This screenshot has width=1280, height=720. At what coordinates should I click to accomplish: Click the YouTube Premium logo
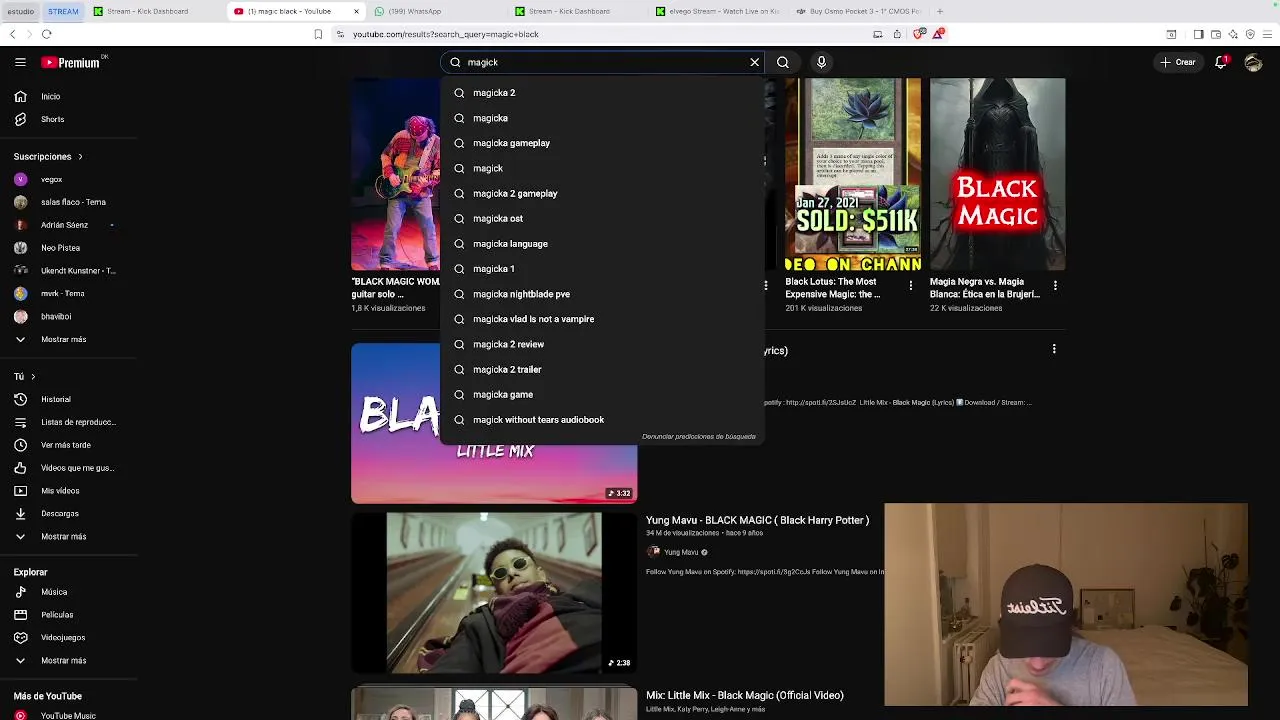(71, 62)
